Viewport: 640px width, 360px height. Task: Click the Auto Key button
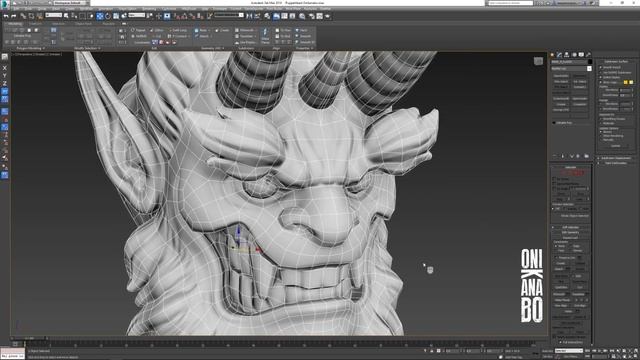[x=548, y=351]
